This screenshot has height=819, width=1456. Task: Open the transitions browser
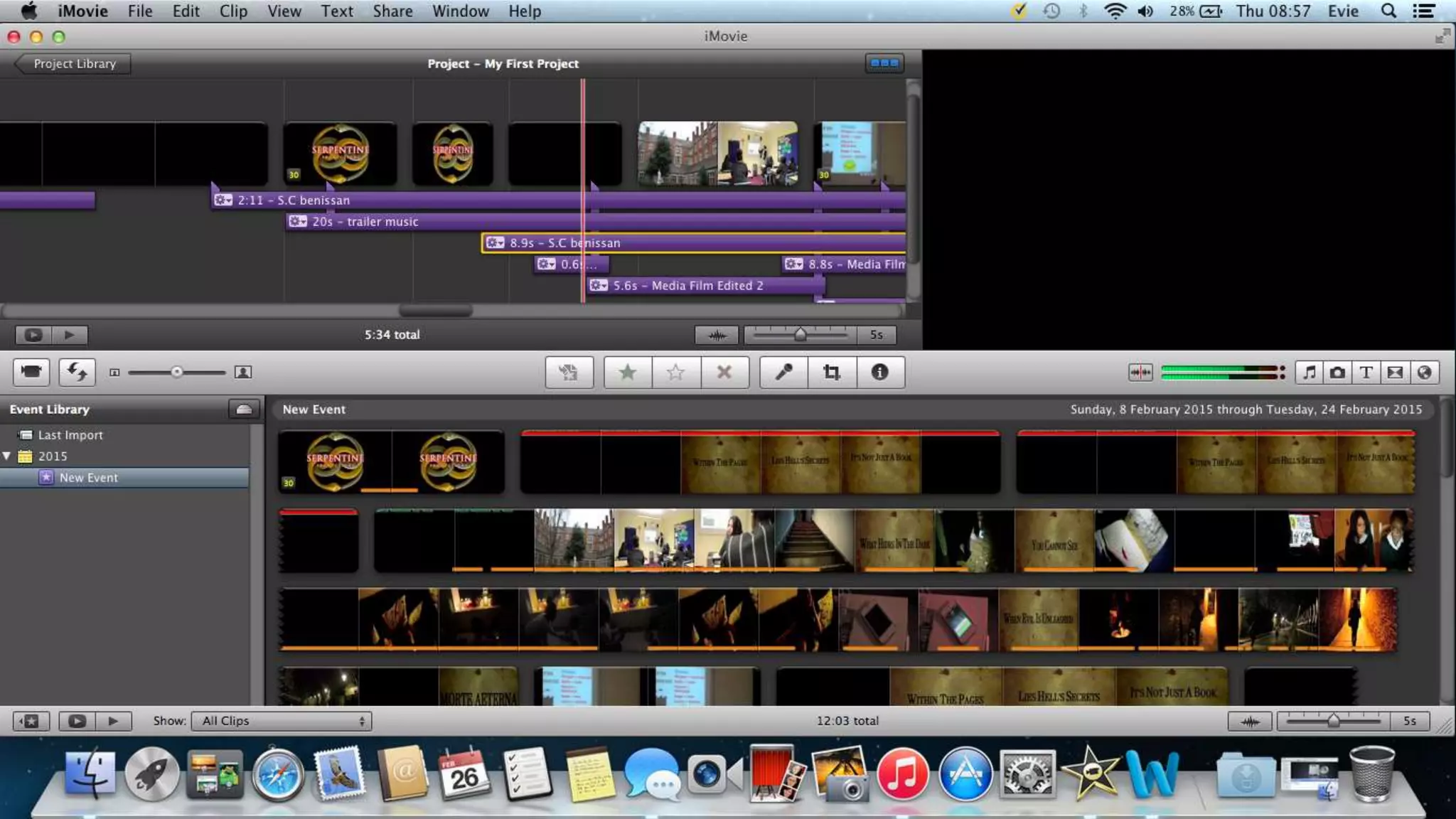pos(1395,372)
